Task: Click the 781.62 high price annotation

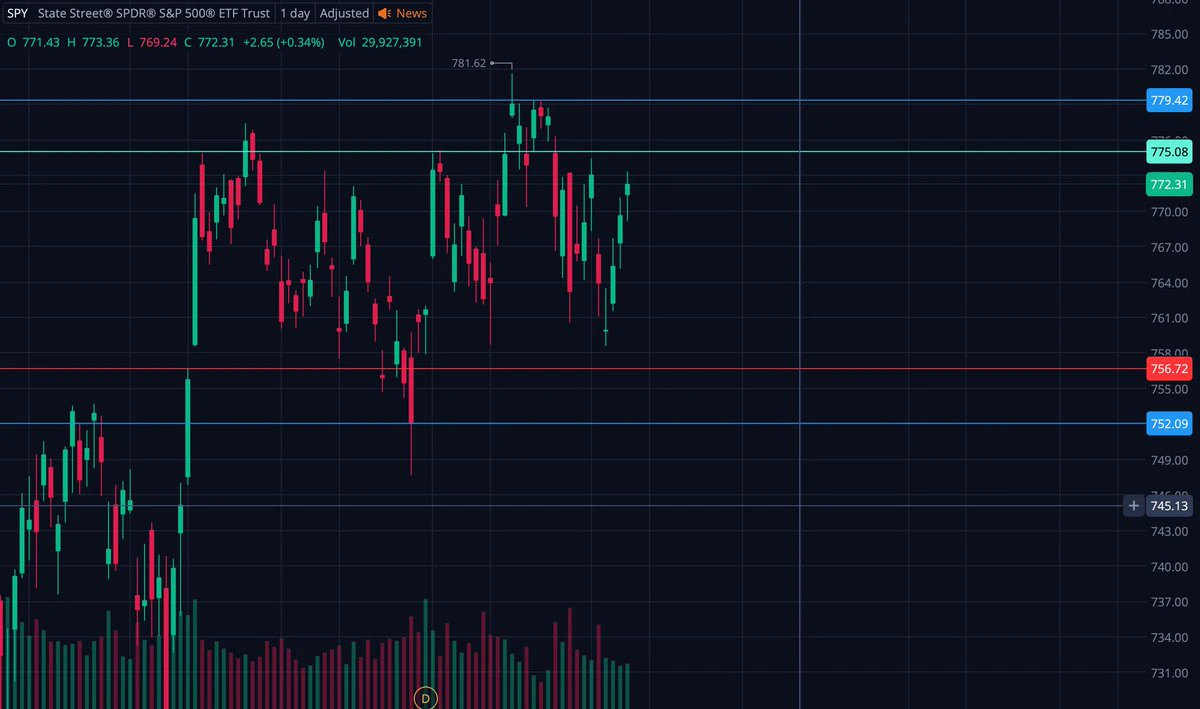Action: (469, 63)
